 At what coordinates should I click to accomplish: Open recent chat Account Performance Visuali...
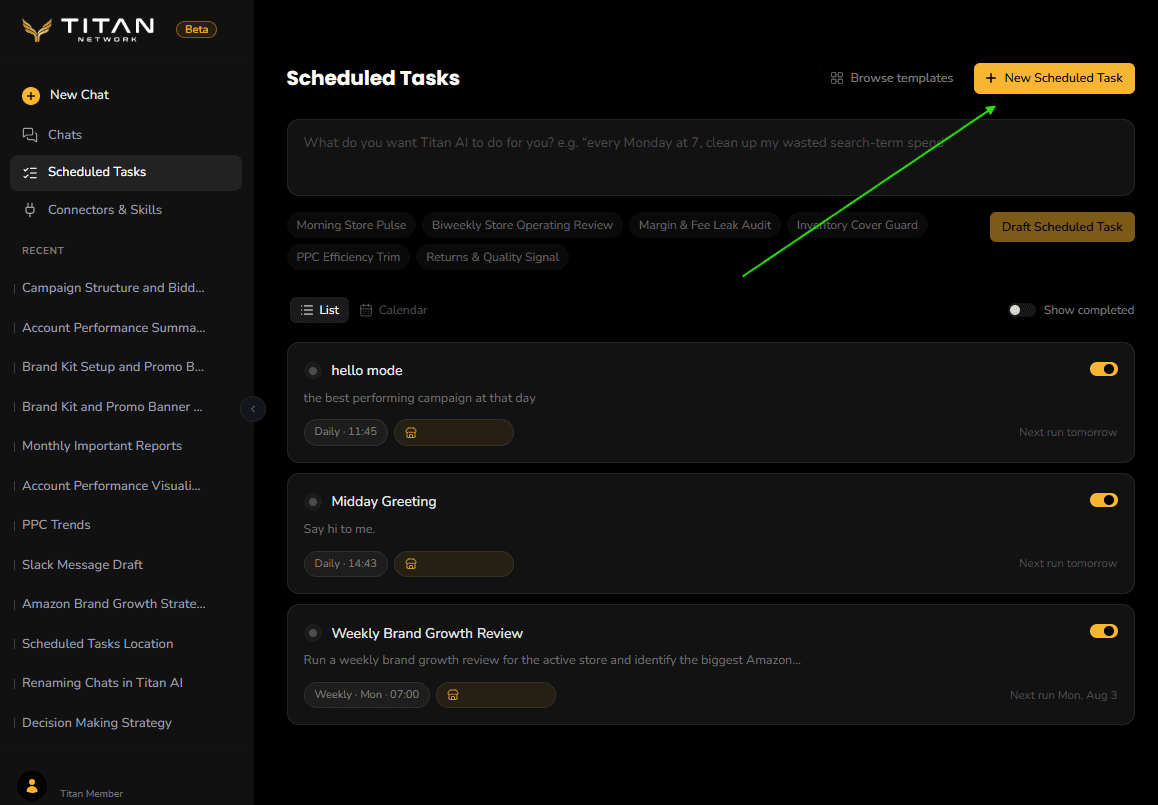pyautogui.click(x=112, y=486)
